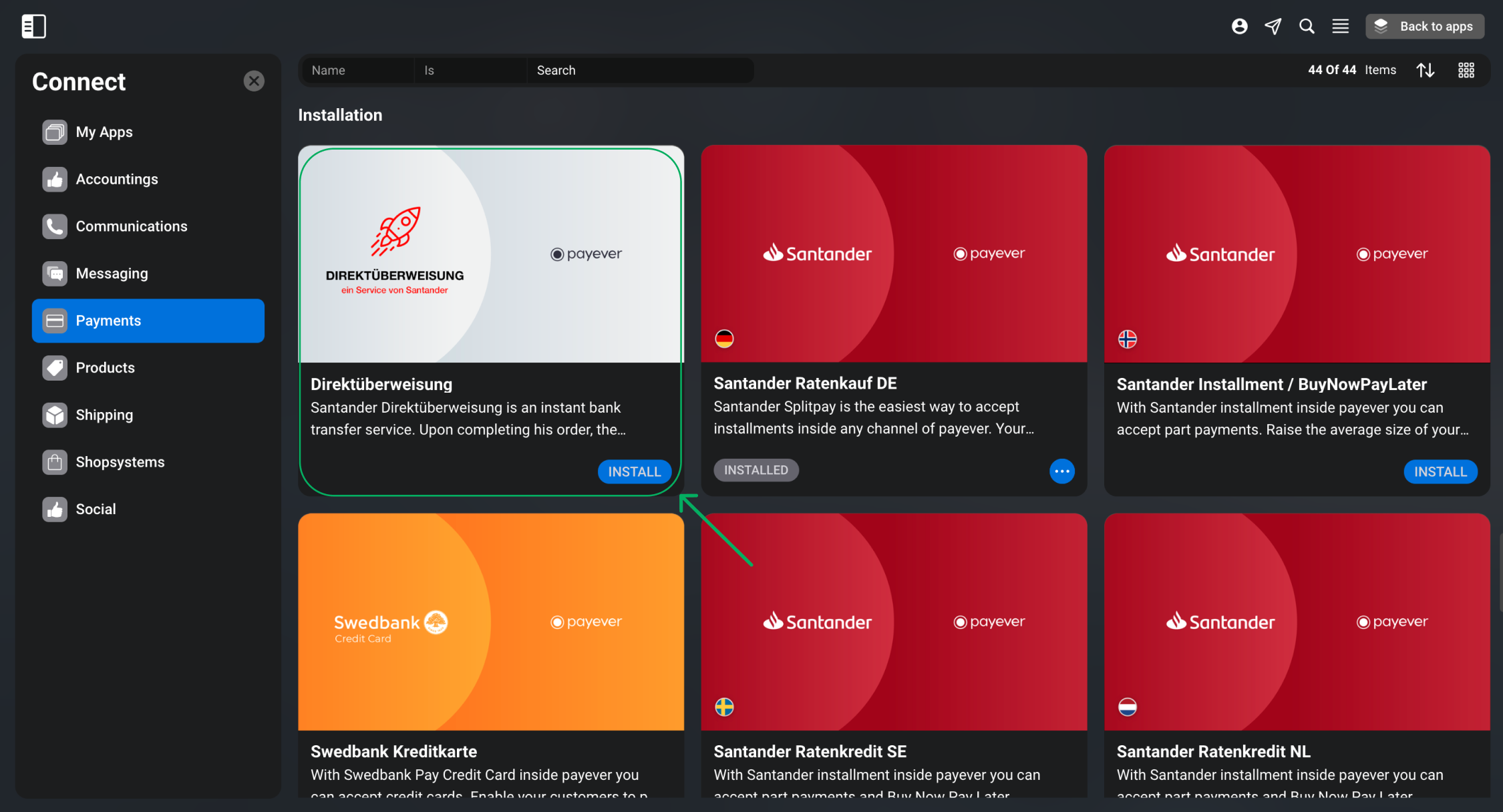Click the Norwegian flag on Santander Installment
This screenshot has width=1503, height=812.
(x=1128, y=339)
